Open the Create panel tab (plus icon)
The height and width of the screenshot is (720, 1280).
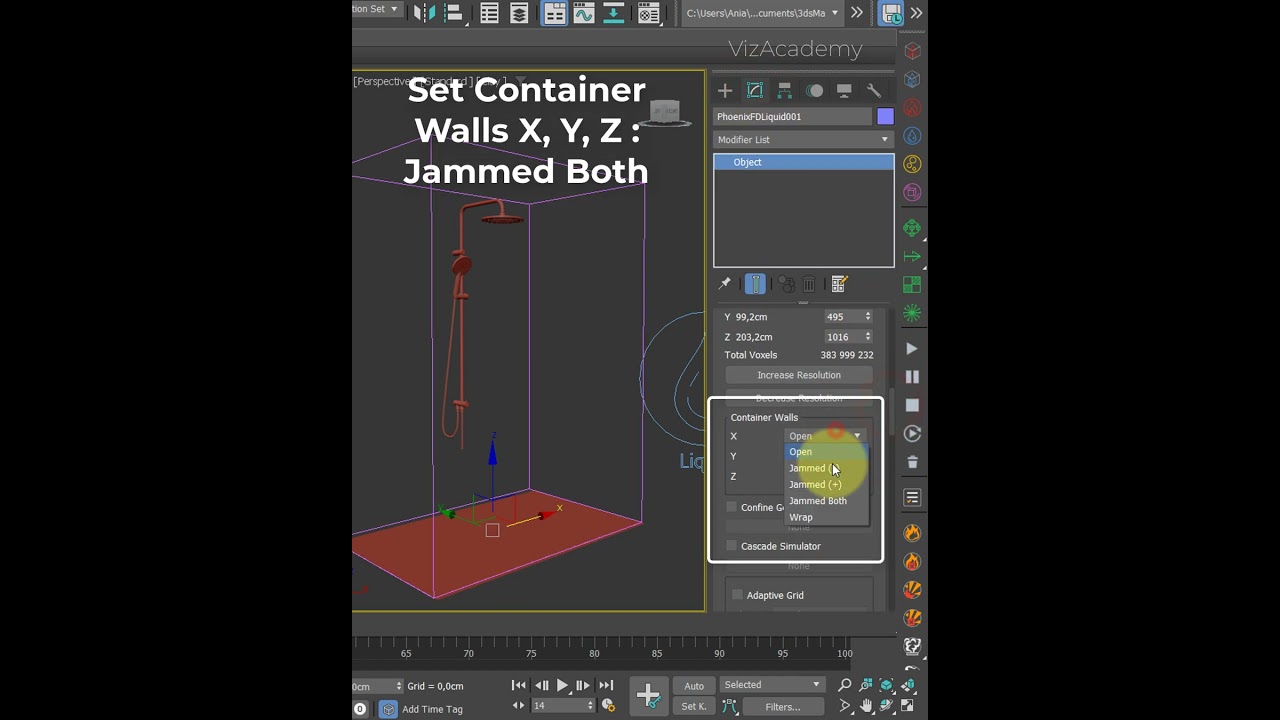pos(725,90)
